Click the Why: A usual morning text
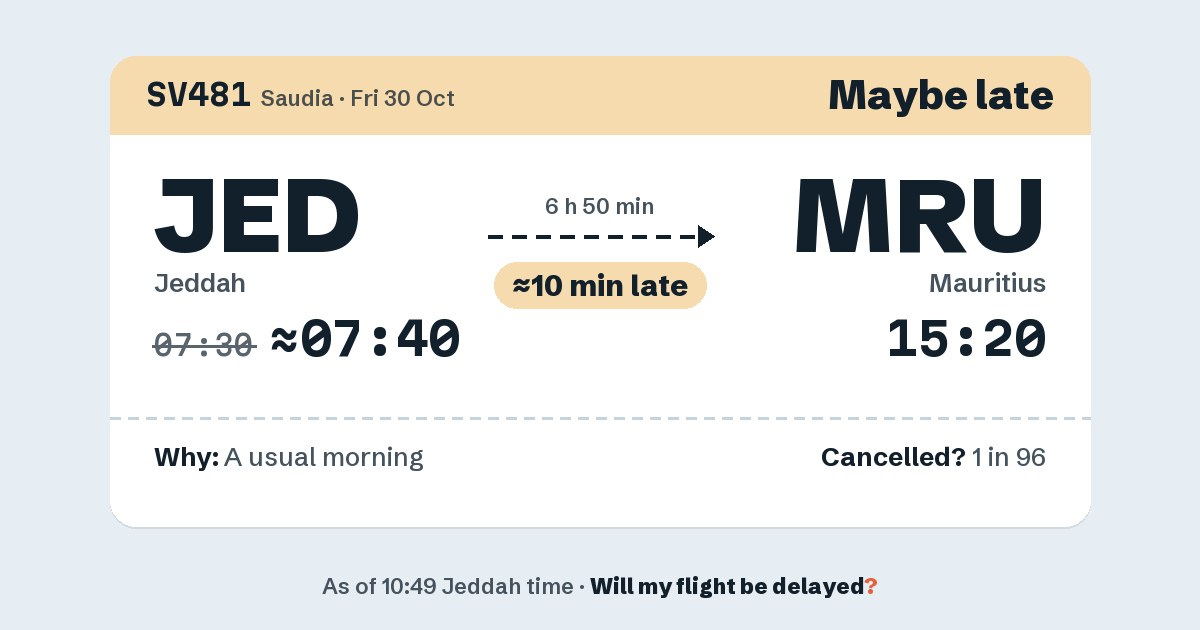Viewport: 1200px width, 630px height. pos(289,458)
